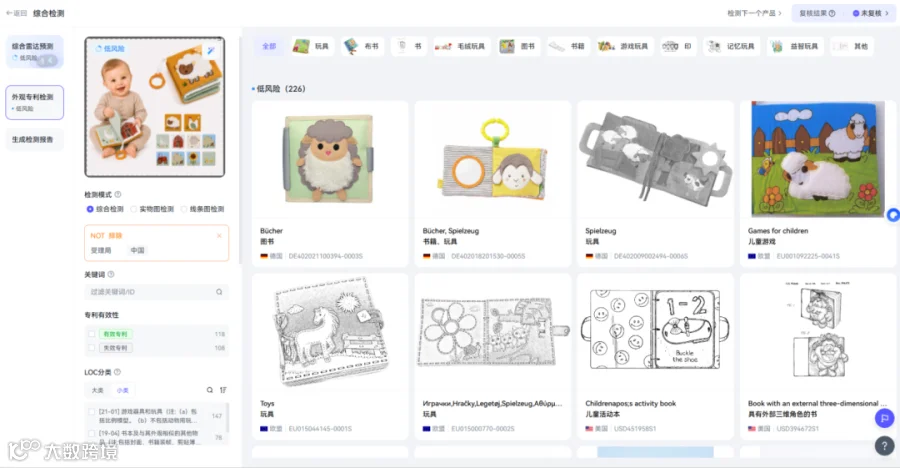Open 综合雷达预测 in left sidebar
900x468 pixels.
(34, 52)
